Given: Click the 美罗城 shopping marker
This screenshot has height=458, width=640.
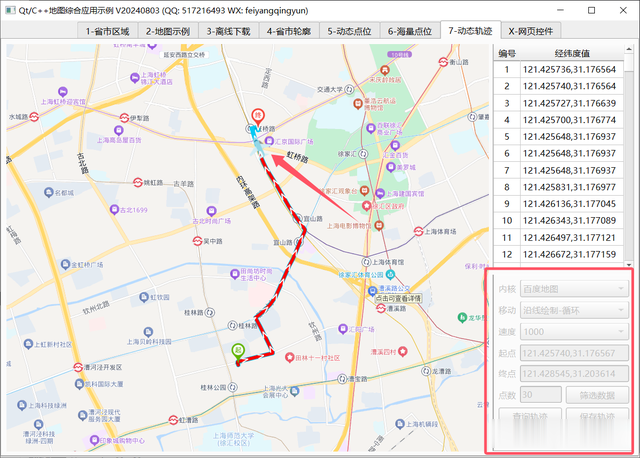Looking at the screenshot, I should [x=391, y=167].
